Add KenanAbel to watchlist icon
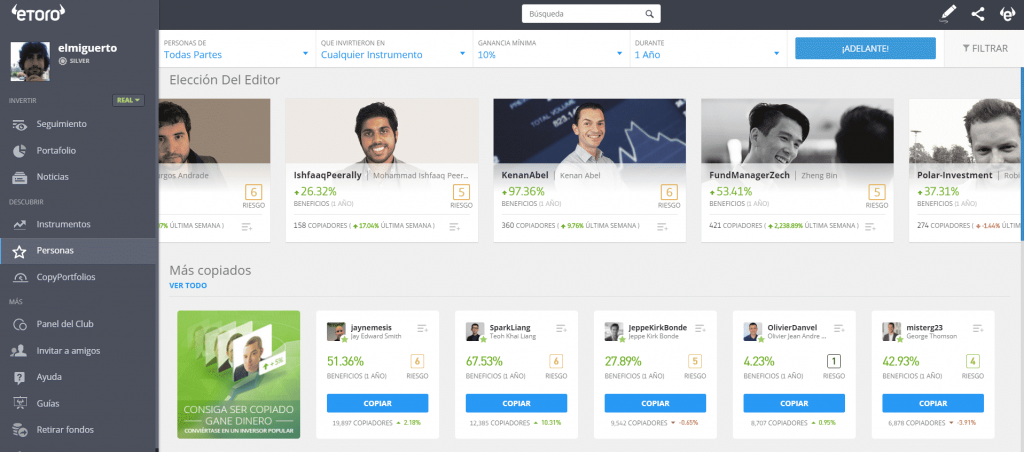 pyautogui.click(x=662, y=227)
